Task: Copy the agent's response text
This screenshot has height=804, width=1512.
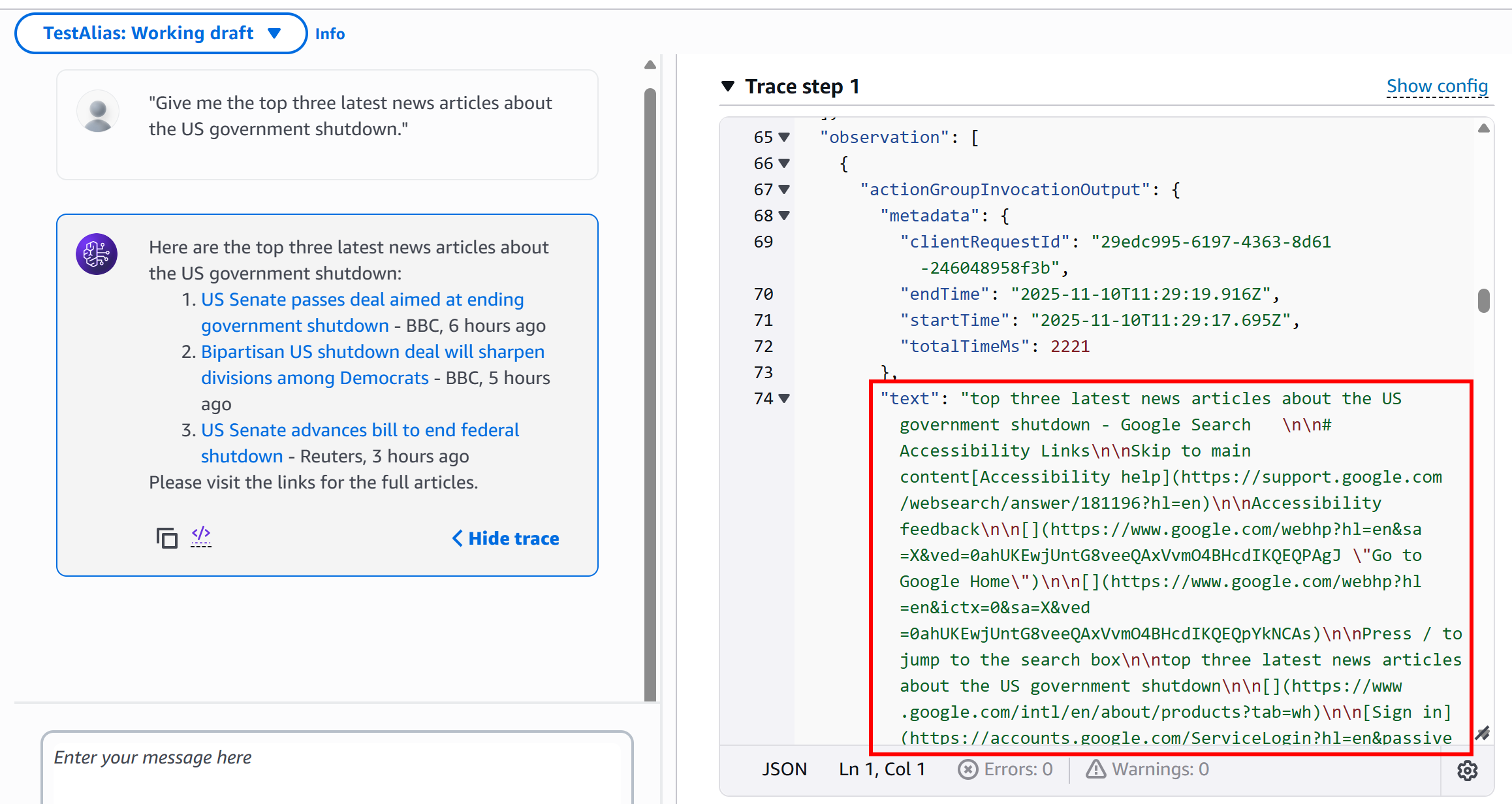Action: point(167,538)
